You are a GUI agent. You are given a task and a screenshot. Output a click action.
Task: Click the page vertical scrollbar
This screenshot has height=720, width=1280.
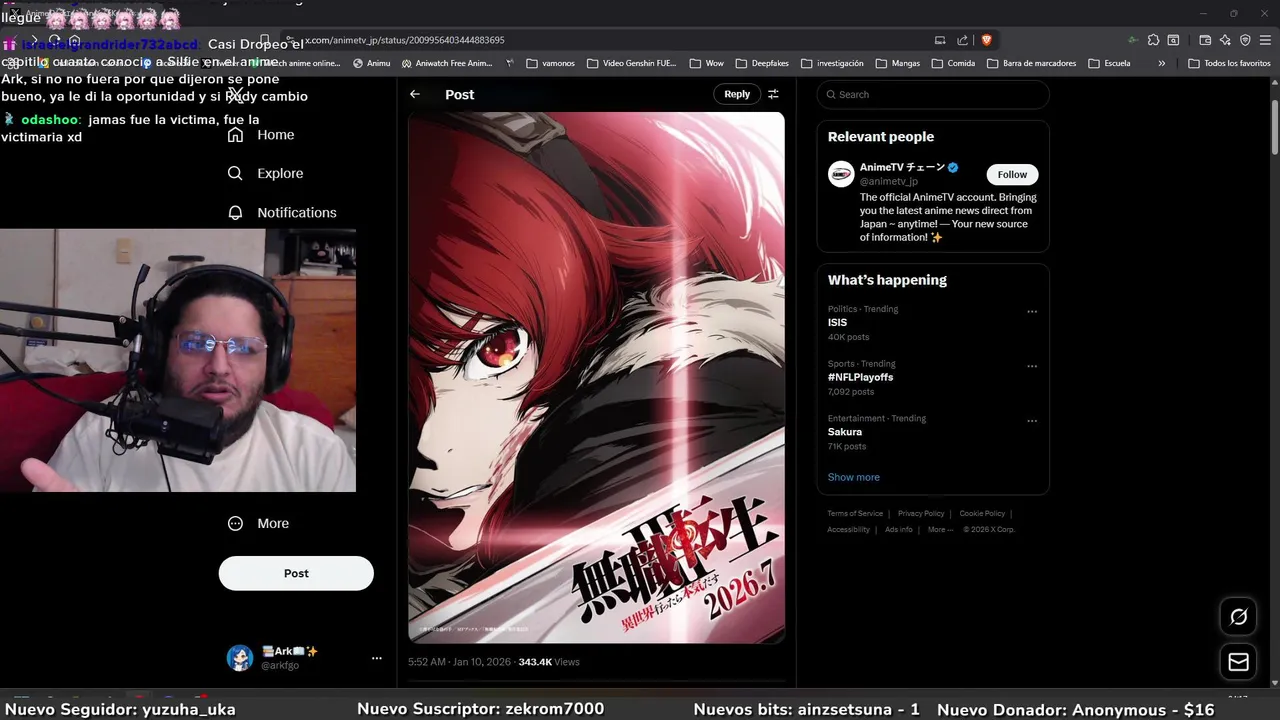pos(1275,125)
